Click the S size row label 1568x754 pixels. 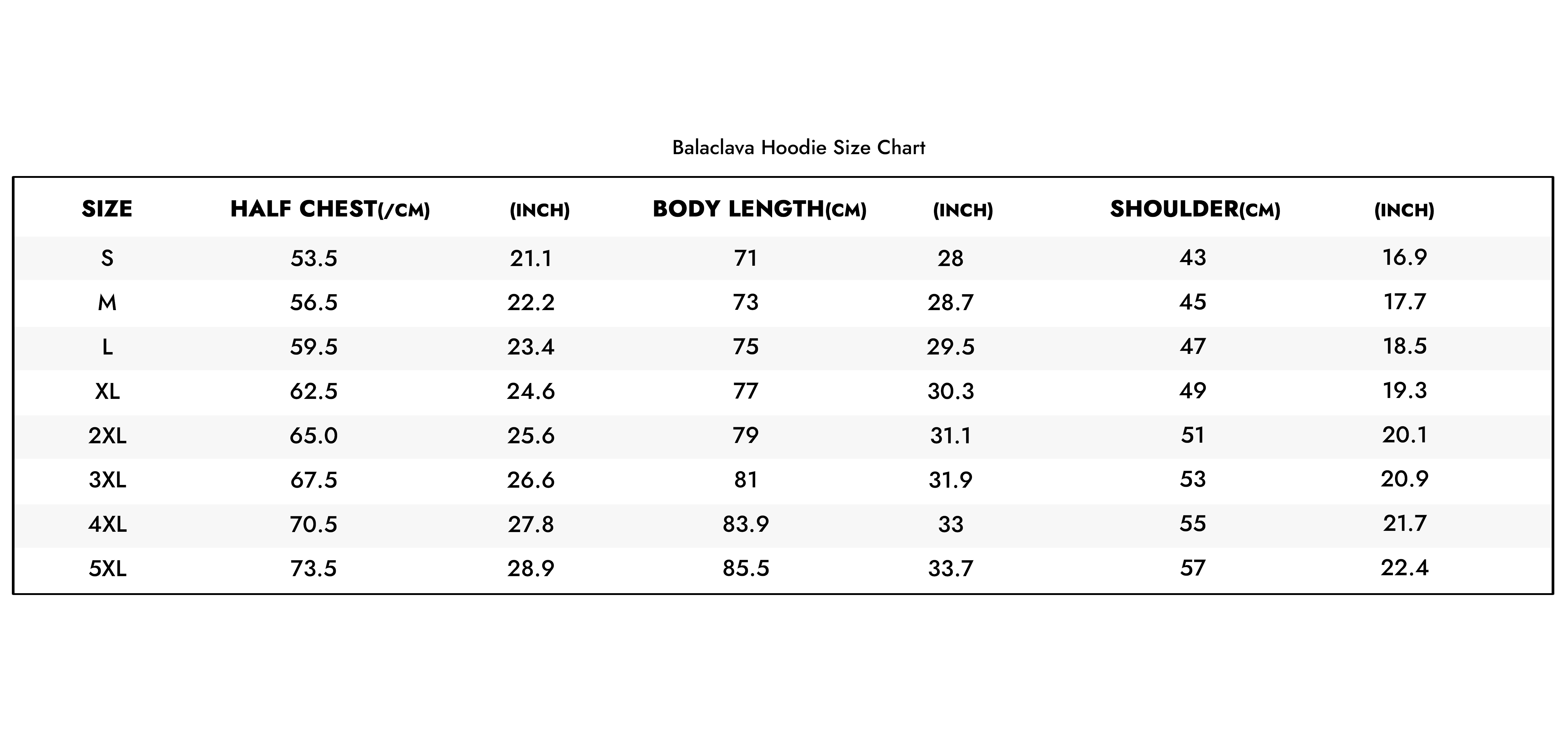[107, 259]
